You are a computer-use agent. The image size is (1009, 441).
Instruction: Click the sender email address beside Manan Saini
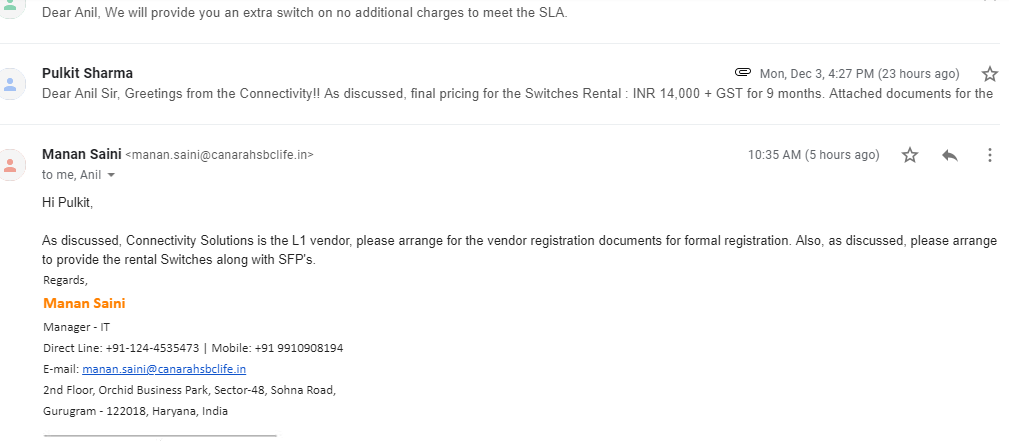click(220, 155)
